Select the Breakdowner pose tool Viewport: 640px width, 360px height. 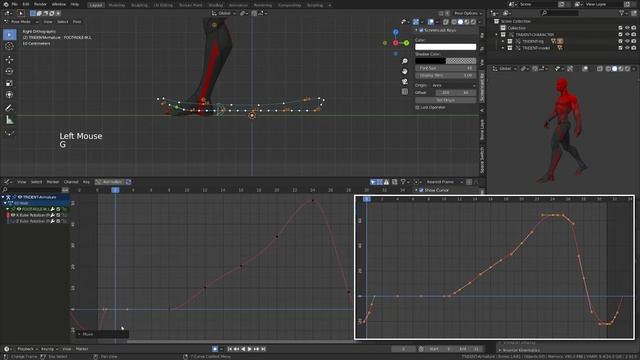coord(9,133)
